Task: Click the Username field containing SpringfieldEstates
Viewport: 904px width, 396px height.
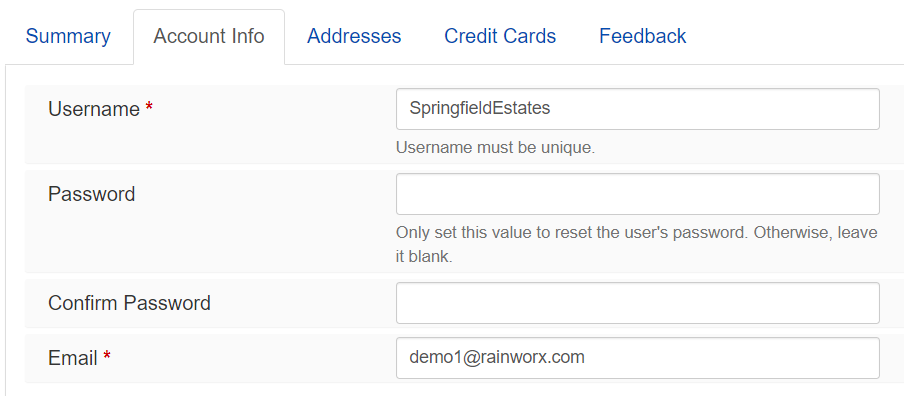Action: coord(638,109)
